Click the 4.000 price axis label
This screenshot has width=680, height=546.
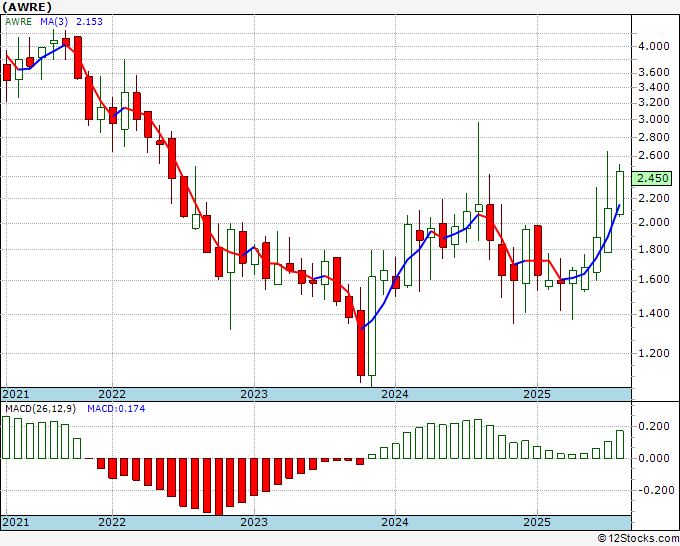point(655,46)
